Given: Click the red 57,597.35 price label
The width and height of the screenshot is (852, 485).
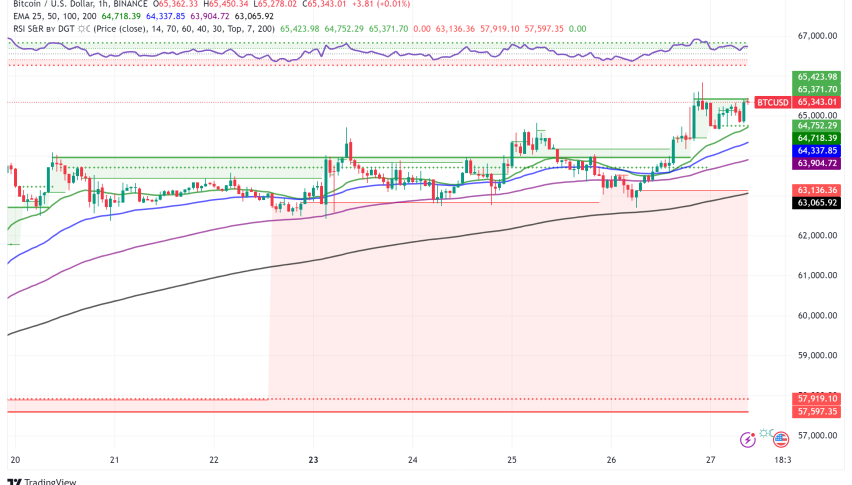Looking at the screenshot, I should pyautogui.click(x=817, y=411).
